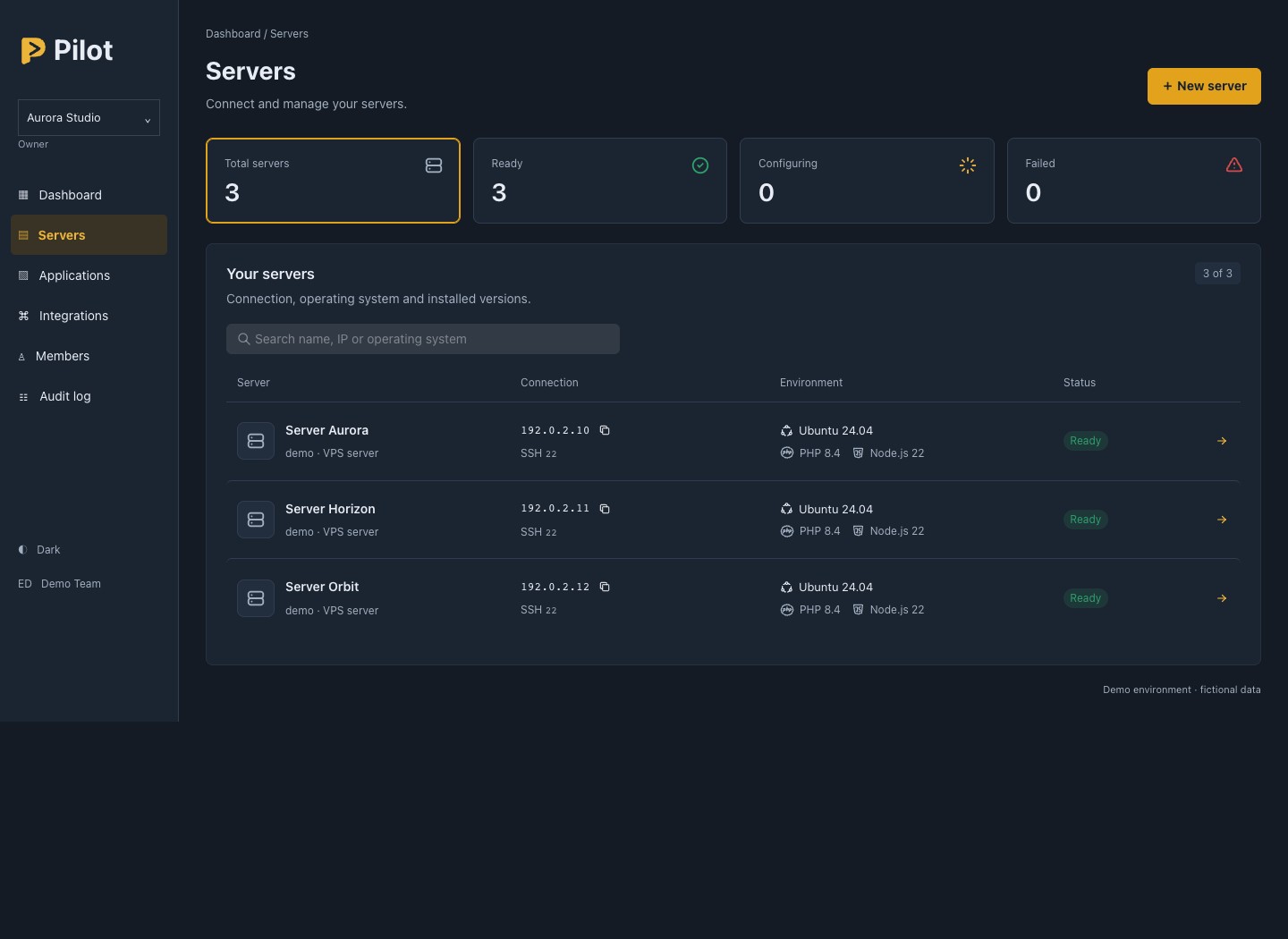The width and height of the screenshot is (1288, 939).
Task: Open Server Horizon via its arrow
Action: point(1222,520)
